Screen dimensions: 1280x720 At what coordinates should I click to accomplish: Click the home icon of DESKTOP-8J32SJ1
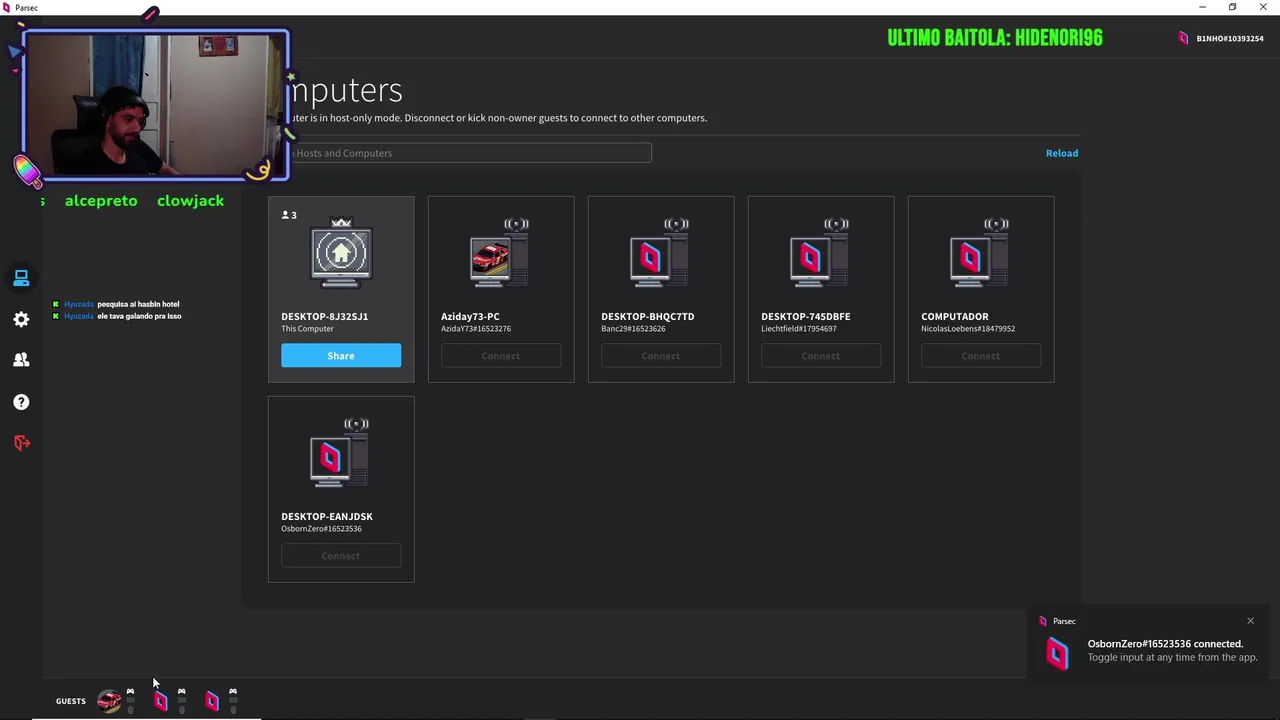341,254
